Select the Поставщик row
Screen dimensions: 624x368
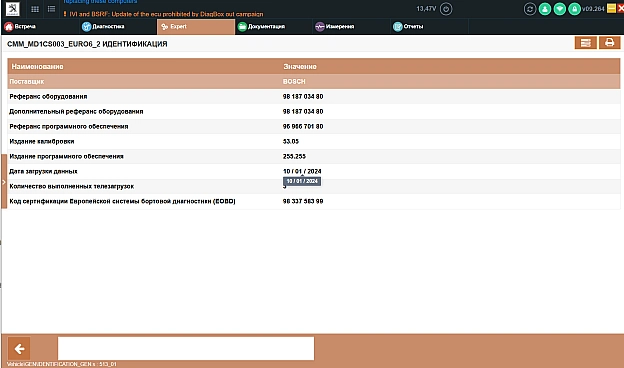[314, 82]
